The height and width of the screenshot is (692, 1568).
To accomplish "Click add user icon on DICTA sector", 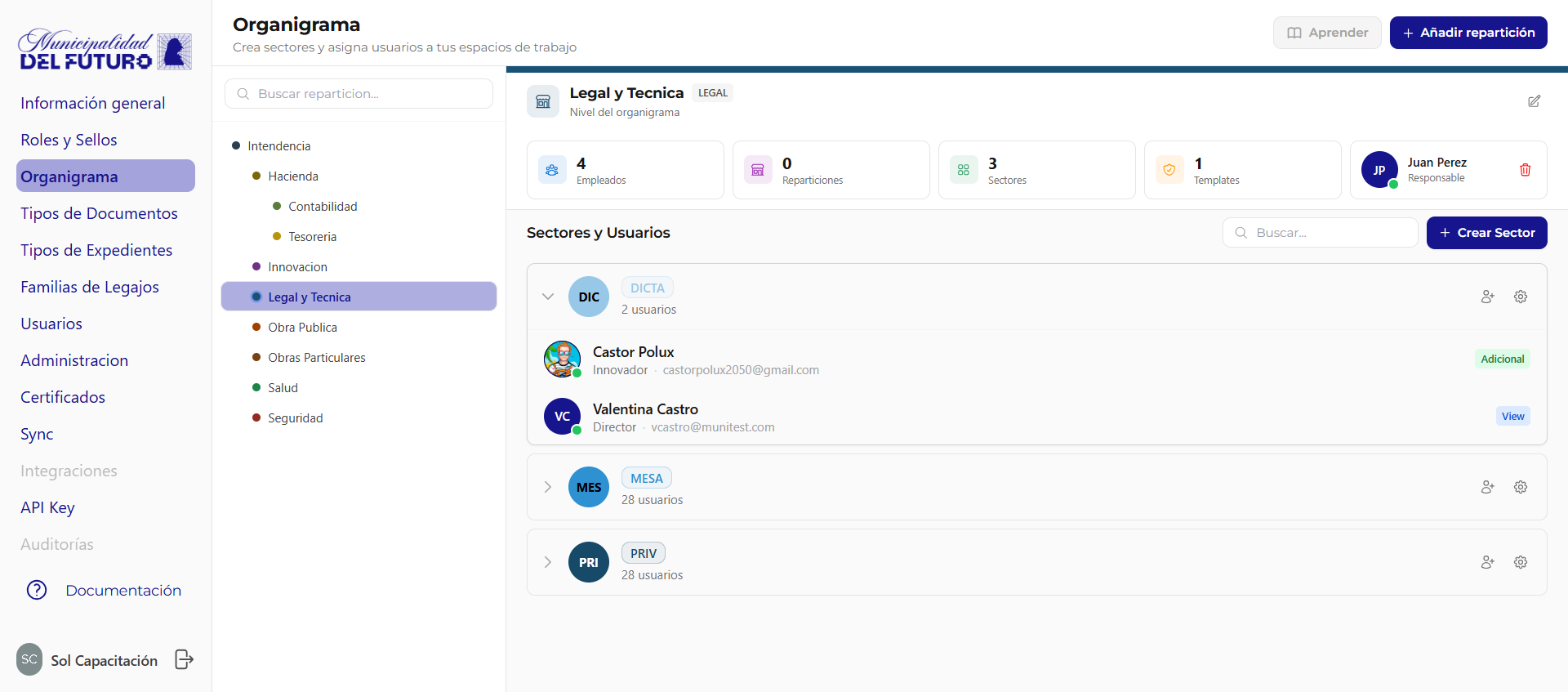I will (1487, 297).
